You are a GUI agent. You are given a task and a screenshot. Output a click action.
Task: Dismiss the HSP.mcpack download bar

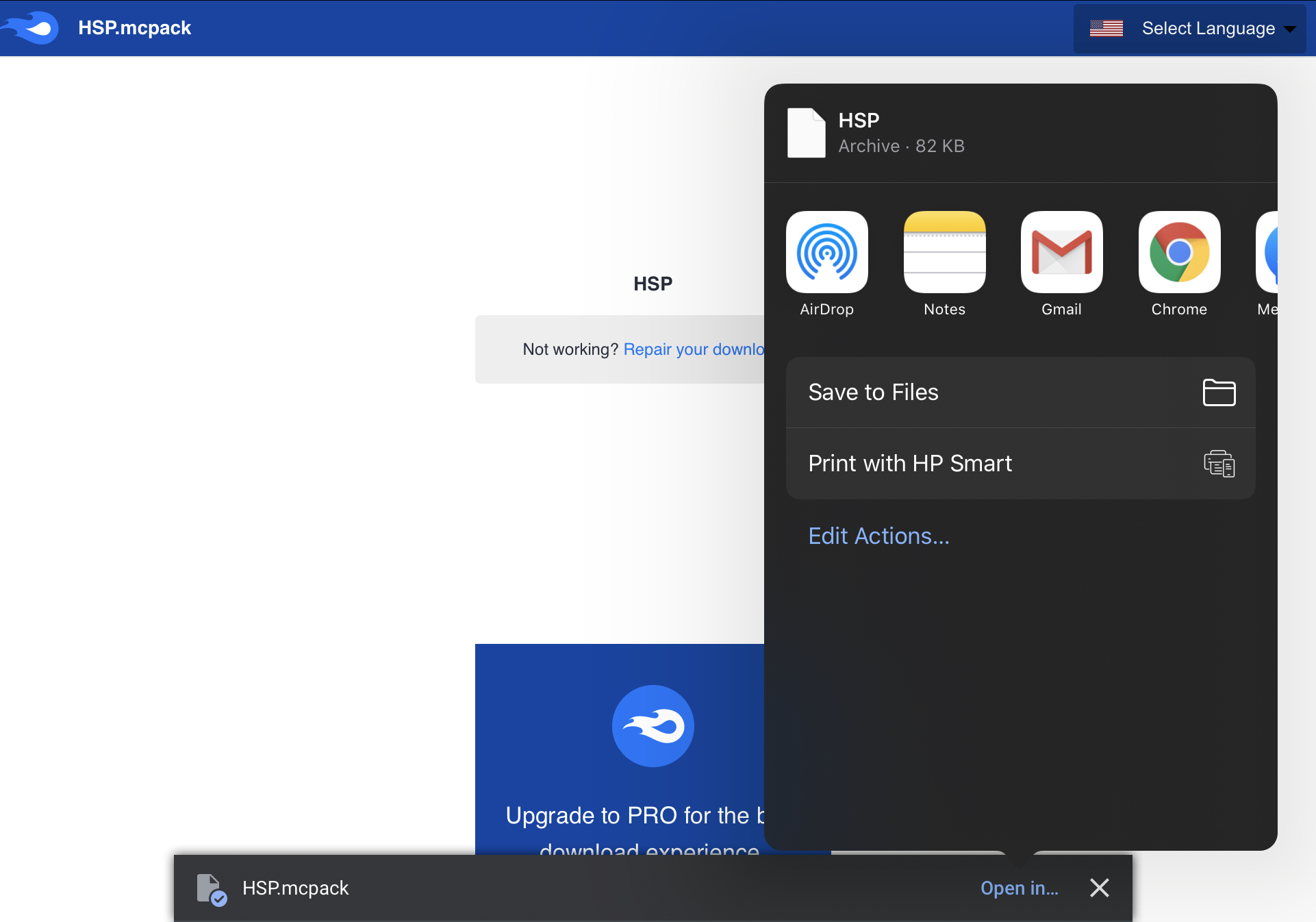click(1099, 888)
